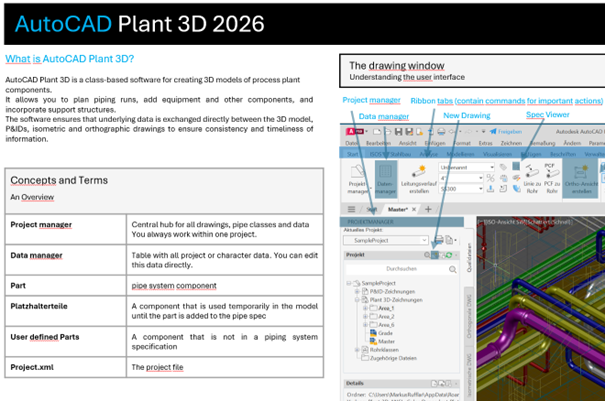Open the Projektmanager ribbon tool
The height and width of the screenshot is (401, 605).
click(358, 179)
